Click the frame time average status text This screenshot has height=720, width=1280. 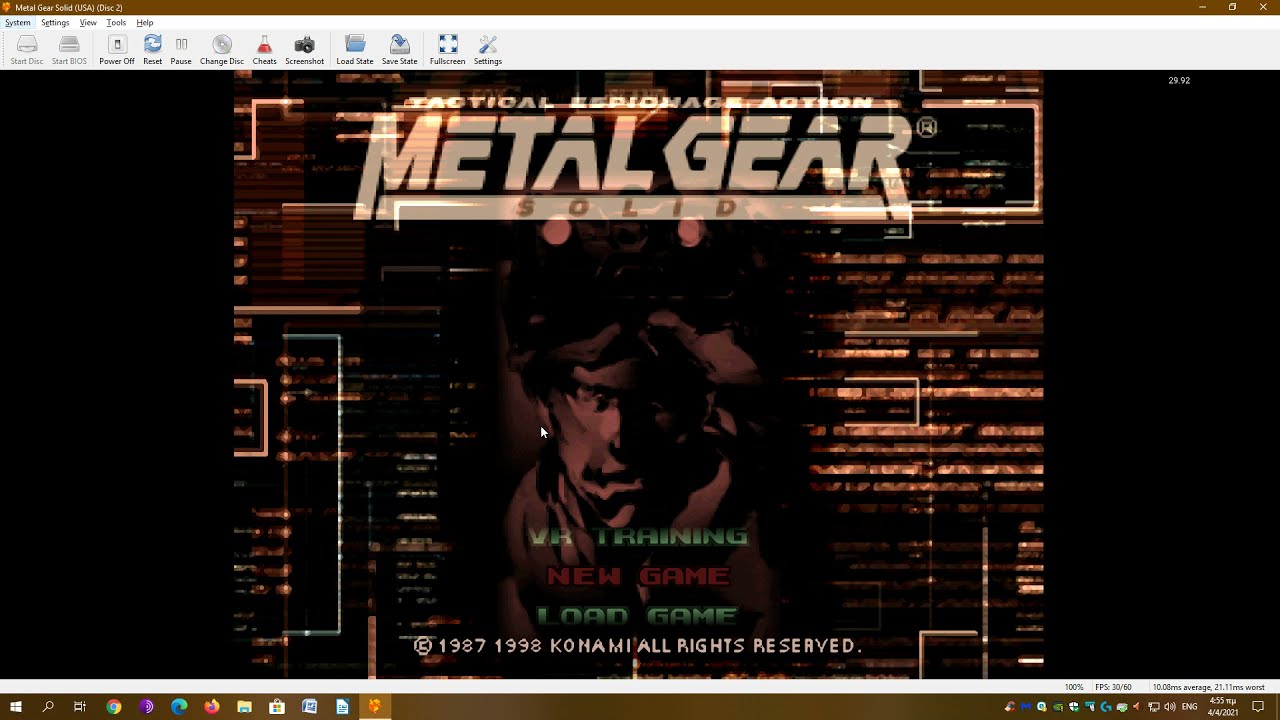[1209, 687]
